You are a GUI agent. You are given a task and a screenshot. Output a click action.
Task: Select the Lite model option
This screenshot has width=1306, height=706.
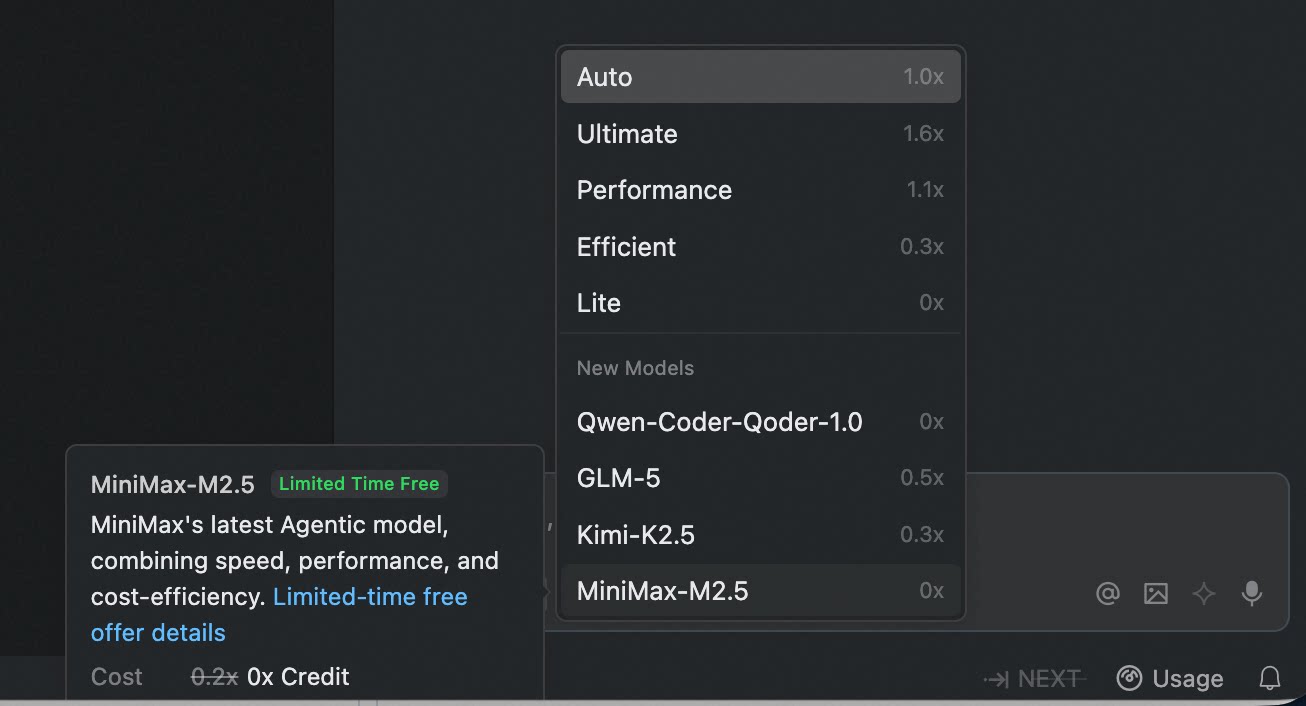point(760,303)
